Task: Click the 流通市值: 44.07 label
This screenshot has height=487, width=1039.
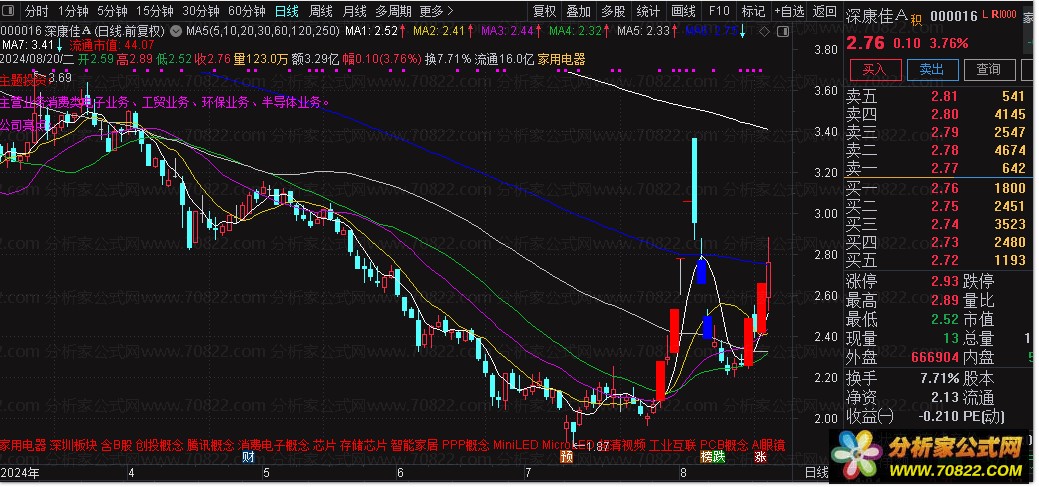Action: click(x=111, y=45)
